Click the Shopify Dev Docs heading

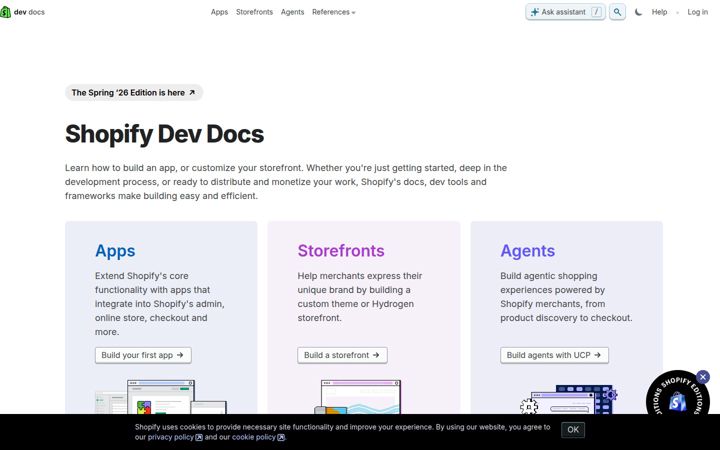tap(164, 134)
